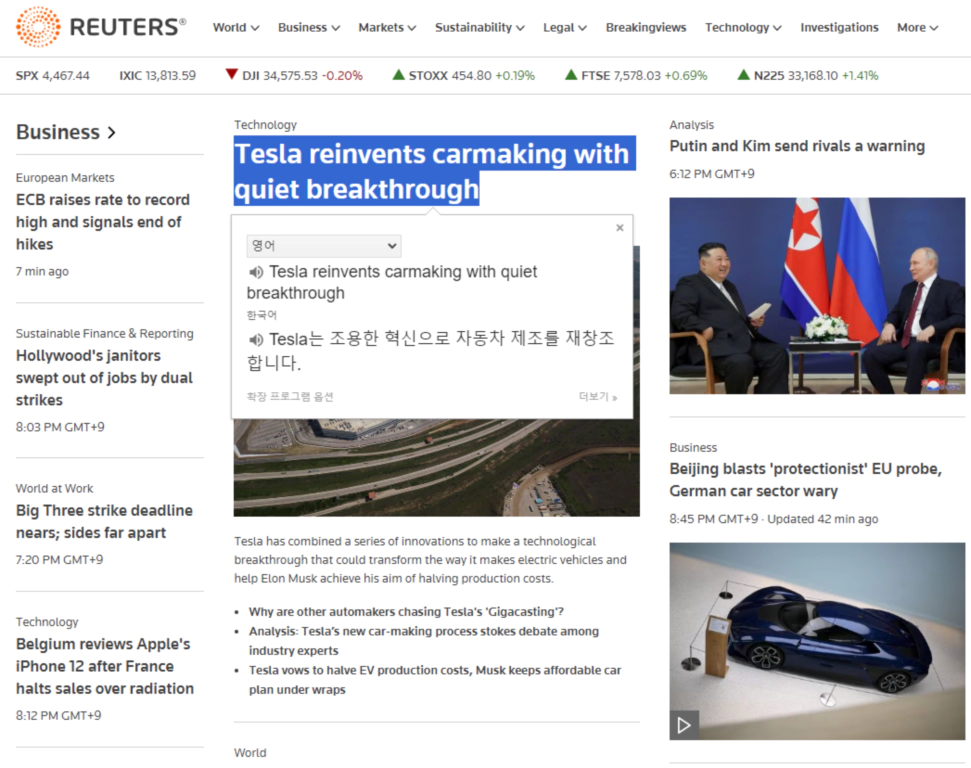Open Beijing blasts 'protectionist' EU probe article
971x768 pixels.
point(806,479)
